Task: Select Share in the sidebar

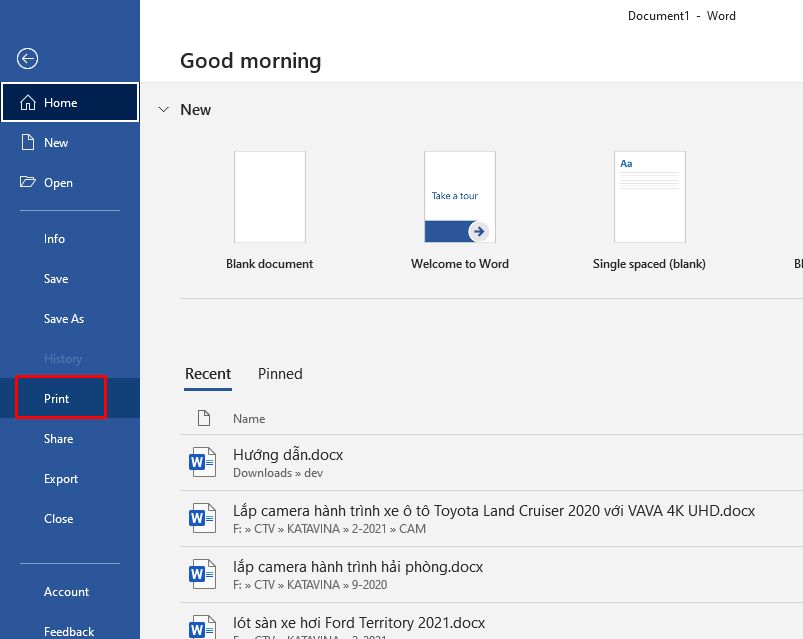Action: click(70, 439)
